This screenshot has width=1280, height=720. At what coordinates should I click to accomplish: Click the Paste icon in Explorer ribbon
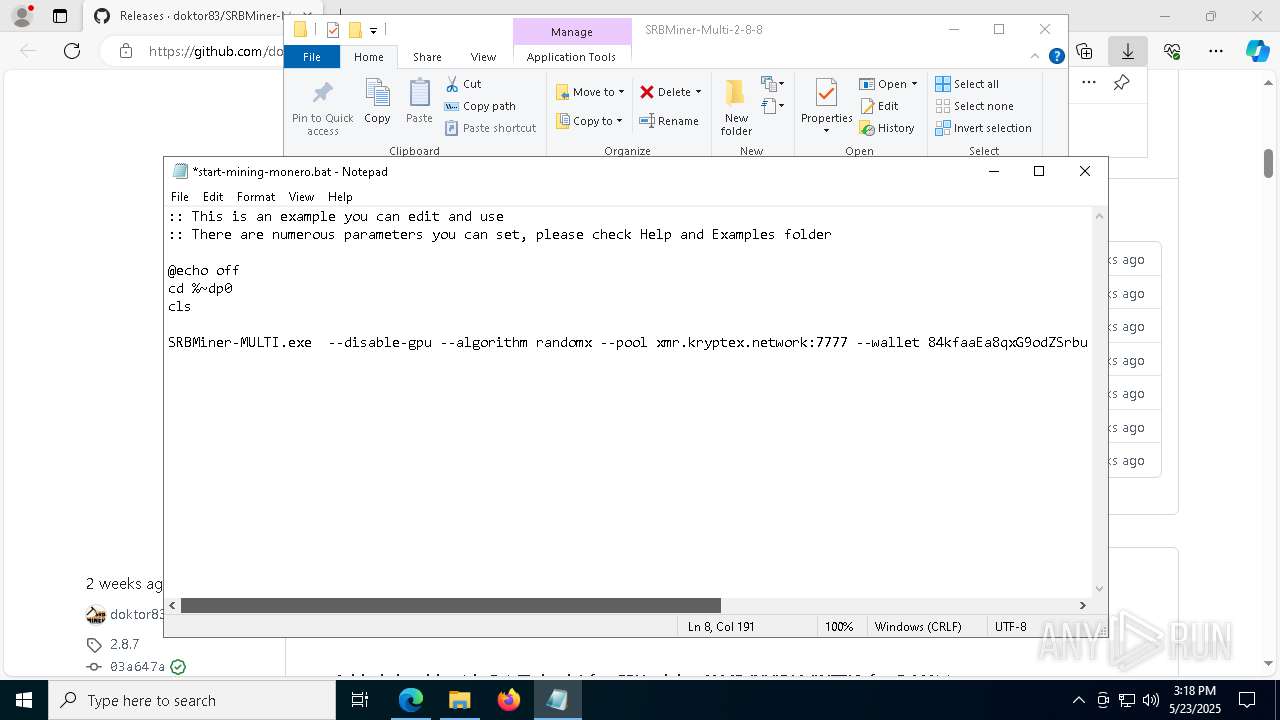pos(419,102)
